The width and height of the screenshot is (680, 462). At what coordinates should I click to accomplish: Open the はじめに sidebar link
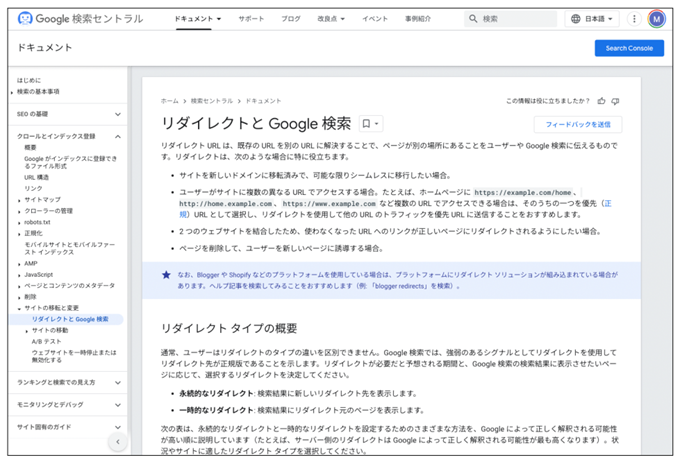tap(29, 80)
